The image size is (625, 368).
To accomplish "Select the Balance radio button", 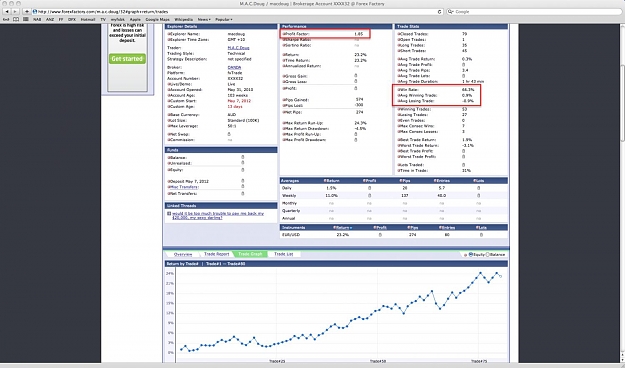I will pos(487,254).
